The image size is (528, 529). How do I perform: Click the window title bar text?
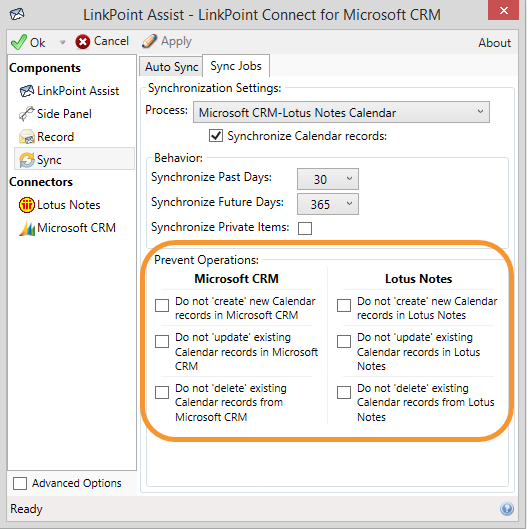point(262,15)
